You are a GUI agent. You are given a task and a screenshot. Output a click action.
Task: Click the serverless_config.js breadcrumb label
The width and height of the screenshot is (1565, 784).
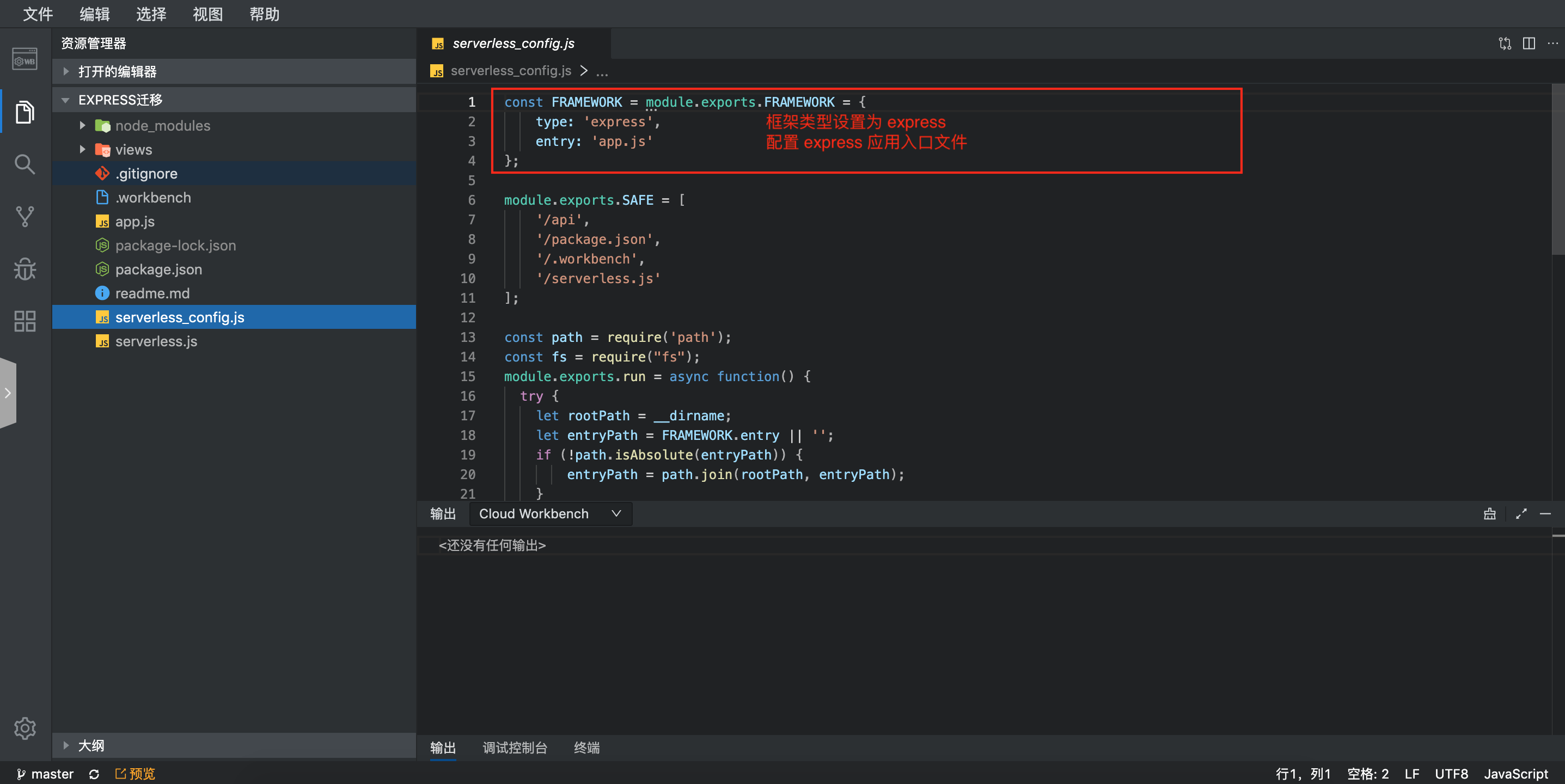511,71
